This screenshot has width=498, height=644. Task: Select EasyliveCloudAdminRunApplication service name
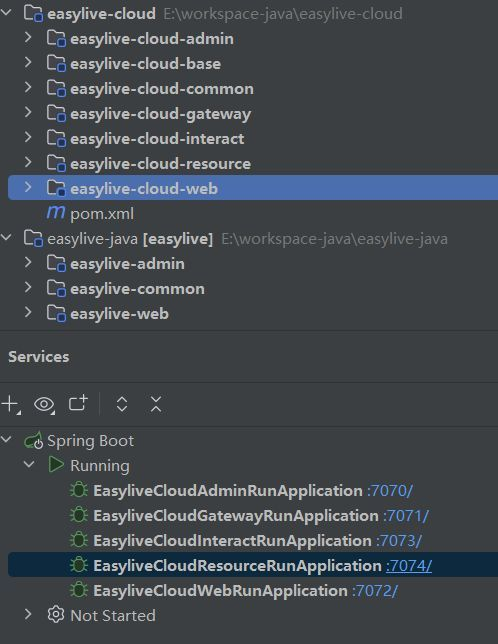[x=228, y=490]
